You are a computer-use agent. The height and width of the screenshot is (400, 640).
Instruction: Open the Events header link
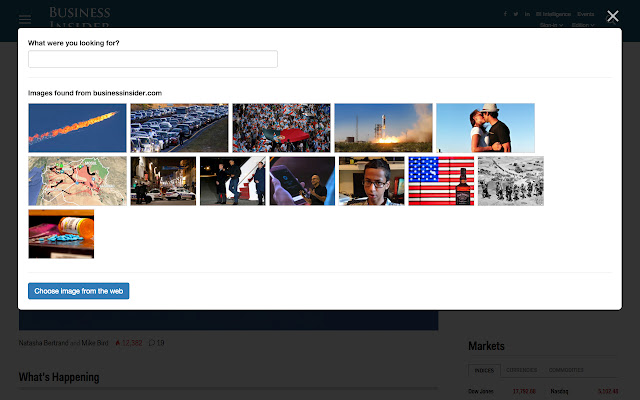pyautogui.click(x=585, y=14)
